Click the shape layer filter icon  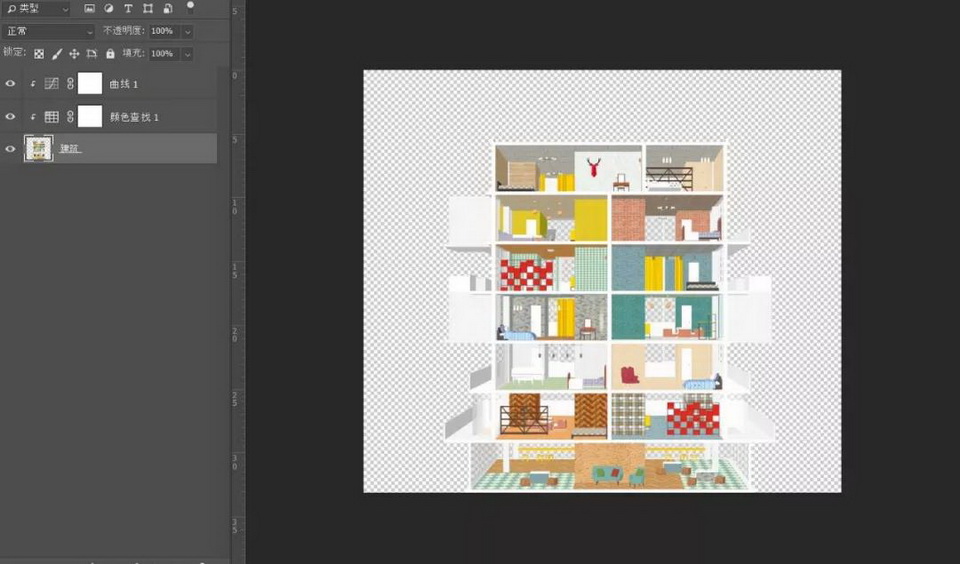(148, 9)
